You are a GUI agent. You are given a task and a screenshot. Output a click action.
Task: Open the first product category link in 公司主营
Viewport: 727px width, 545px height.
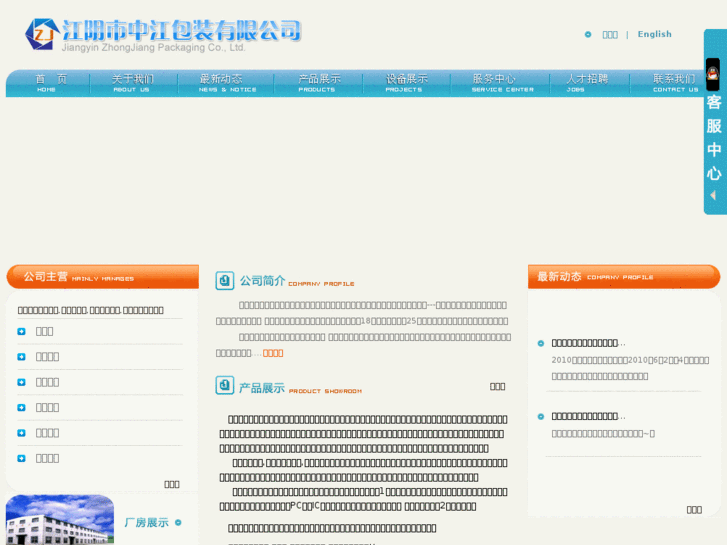tap(45, 332)
